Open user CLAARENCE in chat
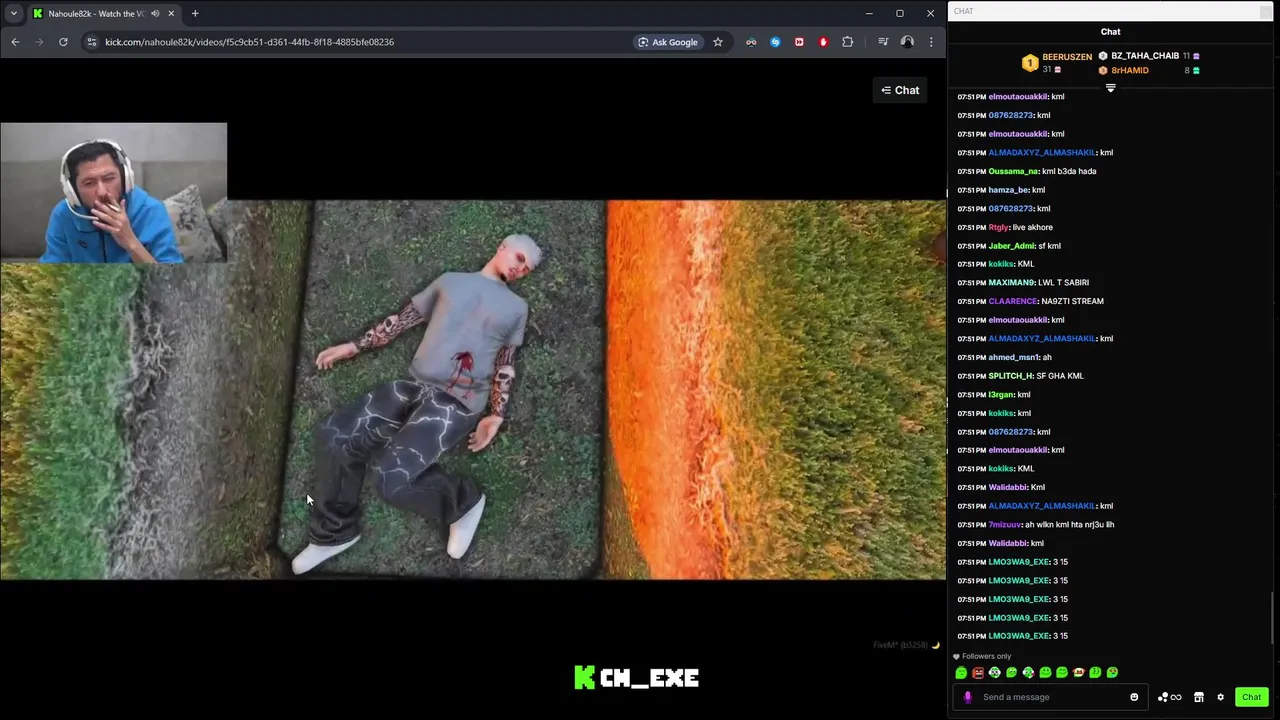The image size is (1280, 720). 1012,301
